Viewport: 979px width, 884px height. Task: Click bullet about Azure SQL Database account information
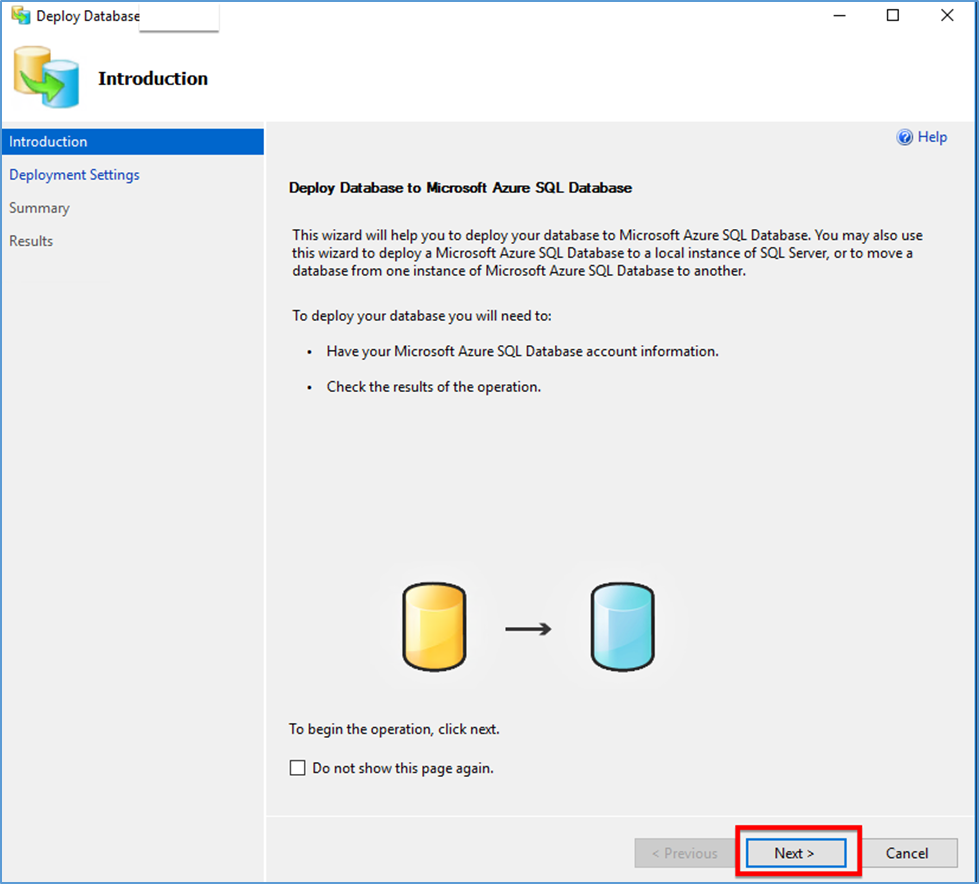(x=523, y=351)
